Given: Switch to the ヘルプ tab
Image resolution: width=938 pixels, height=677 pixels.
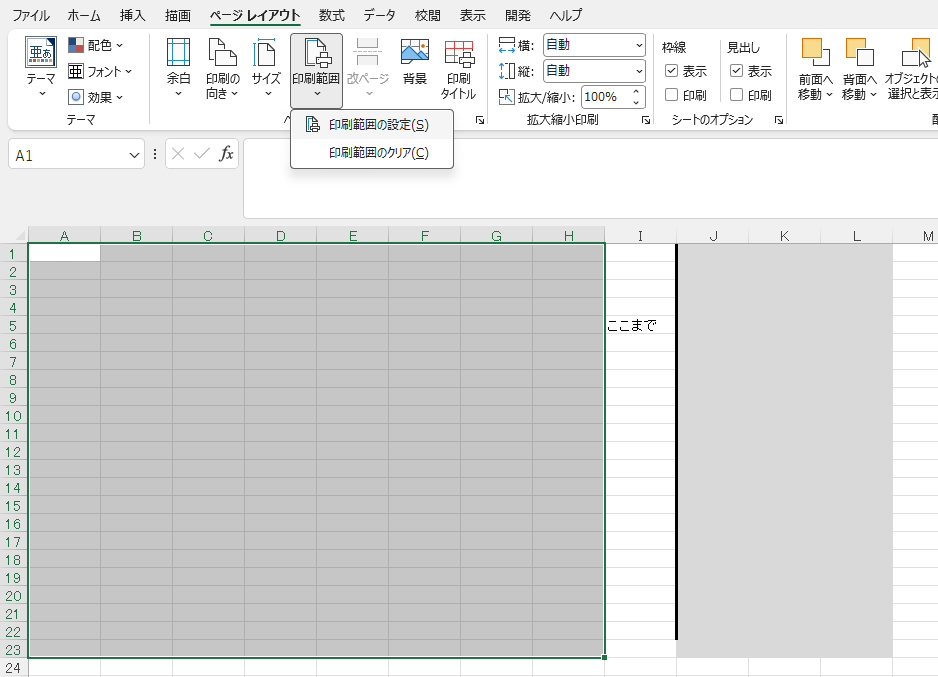Looking at the screenshot, I should click(566, 16).
